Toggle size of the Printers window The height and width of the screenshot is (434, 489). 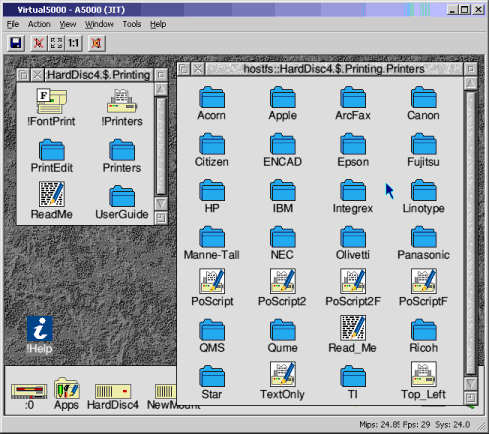[x=471, y=69]
